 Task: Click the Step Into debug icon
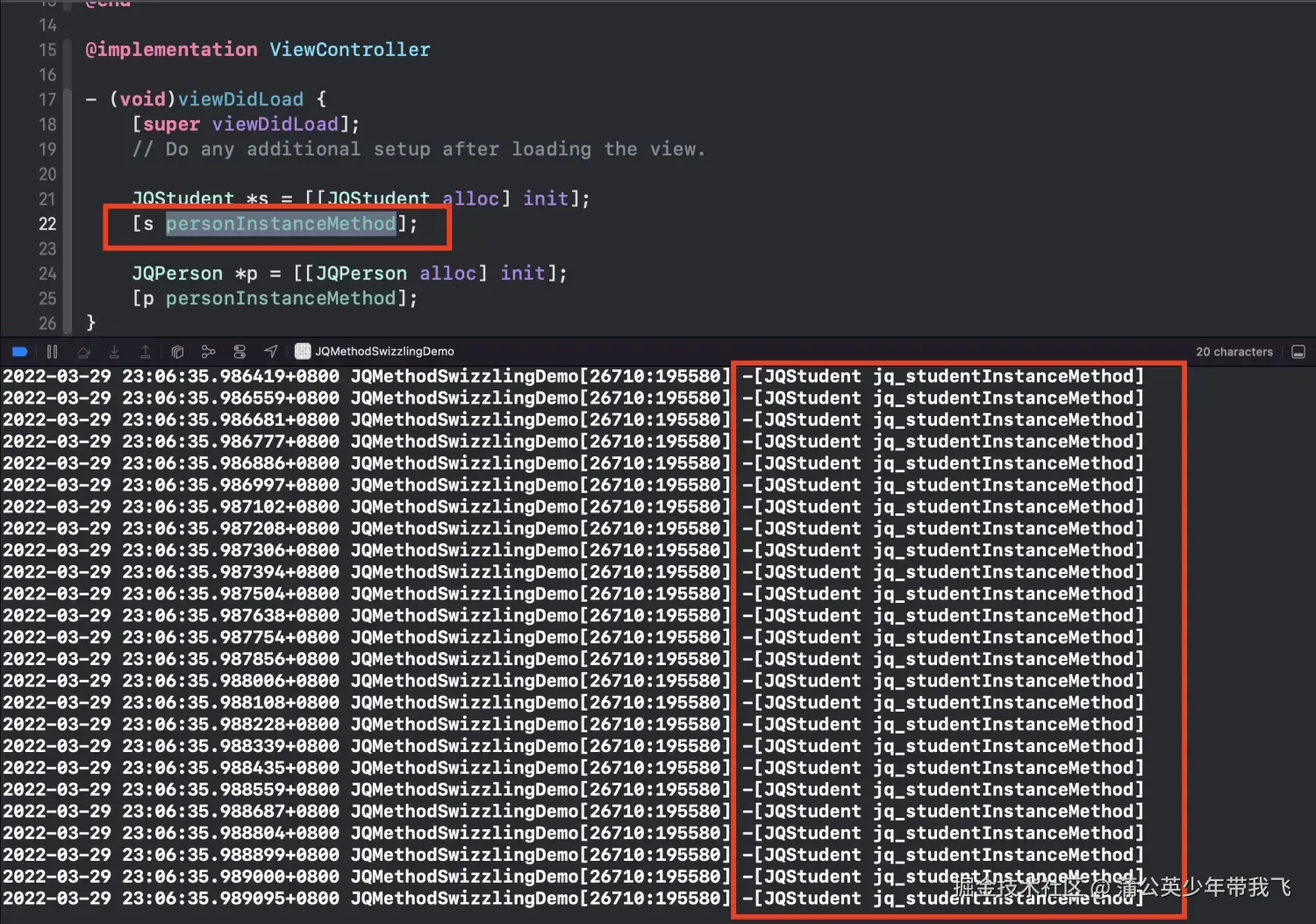(x=114, y=352)
